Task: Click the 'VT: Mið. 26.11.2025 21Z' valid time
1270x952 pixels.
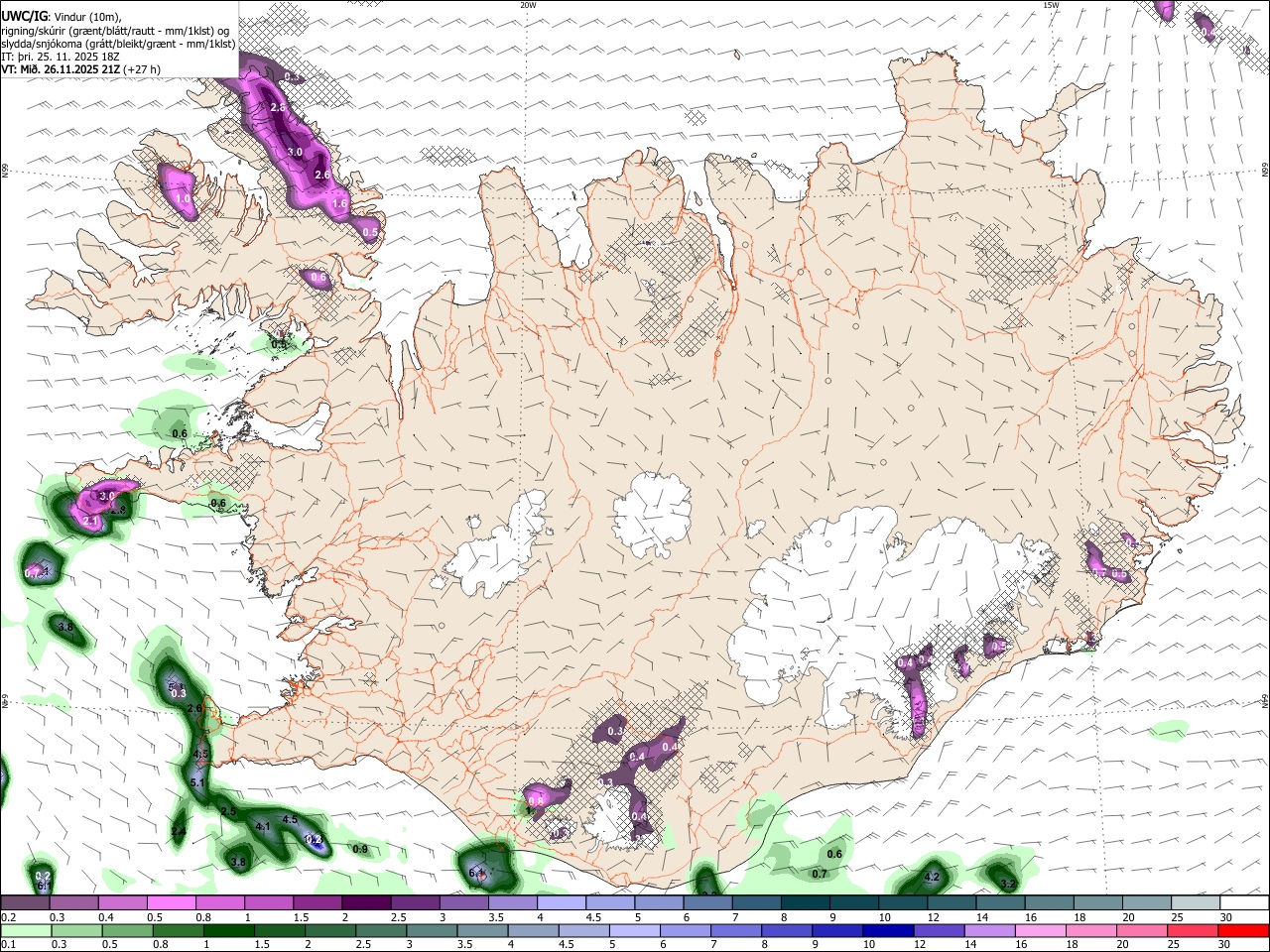Action: click(62, 69)
